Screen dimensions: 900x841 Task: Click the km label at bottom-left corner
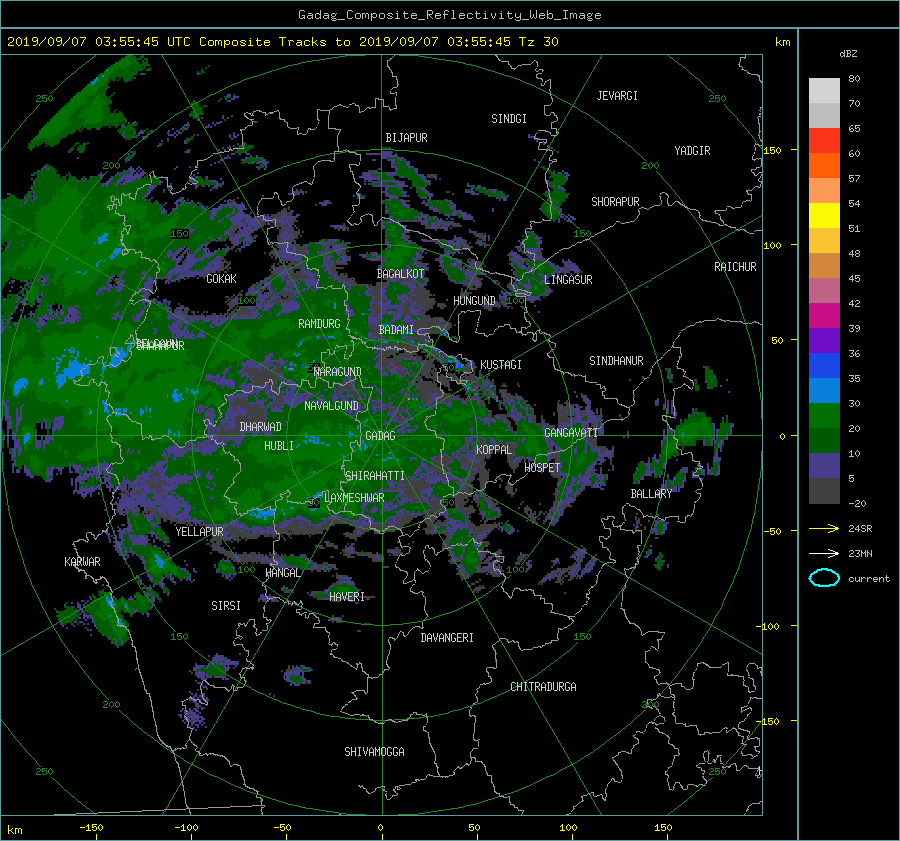[x=14, y=830]
